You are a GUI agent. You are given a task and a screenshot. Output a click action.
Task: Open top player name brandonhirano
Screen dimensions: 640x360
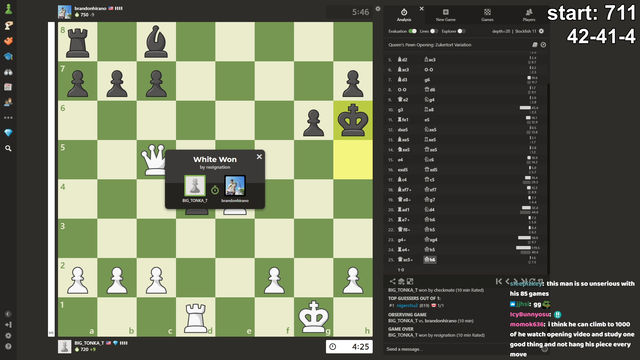tap(90, 8)
